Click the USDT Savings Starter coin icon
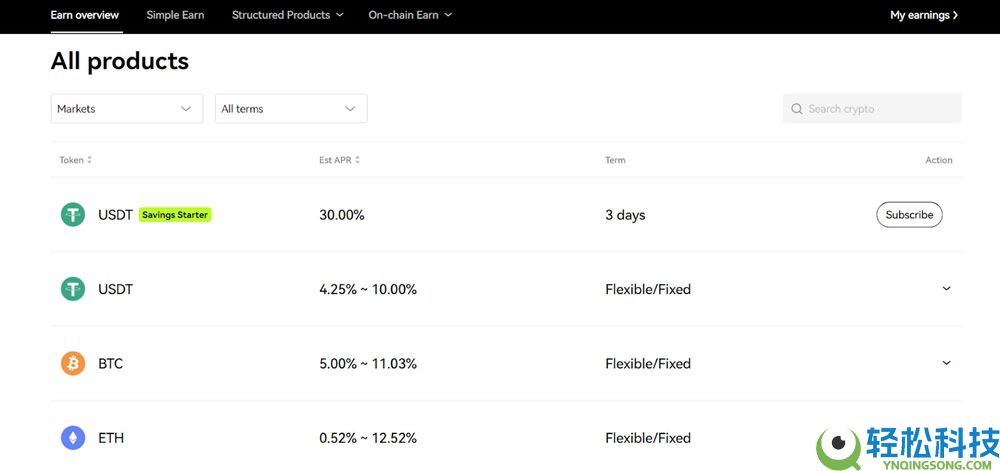 (73, 215)
